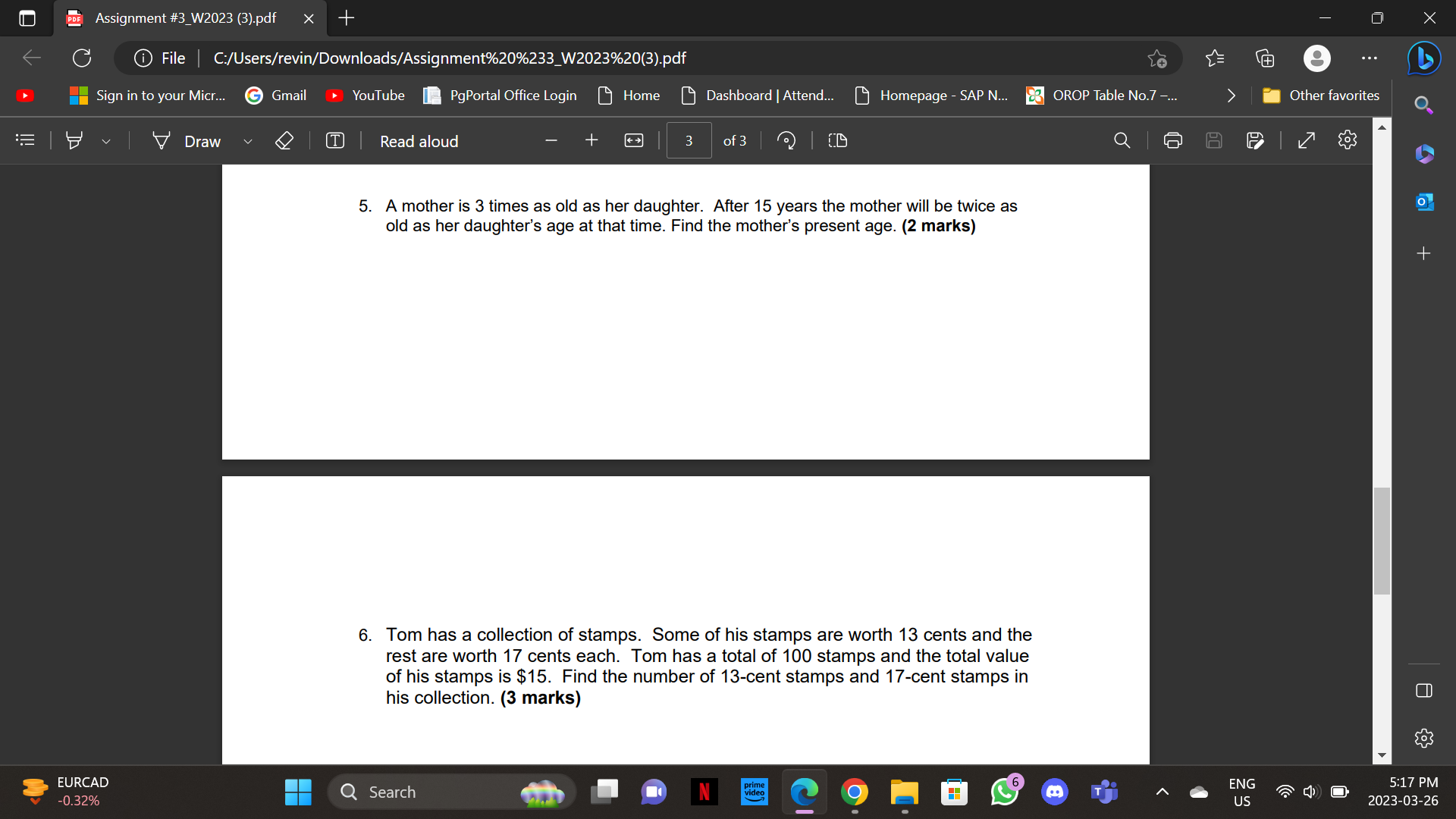Expand hidden favorites with the chevron
Screen dimensions: 1456x819
tap(1230, 96)
